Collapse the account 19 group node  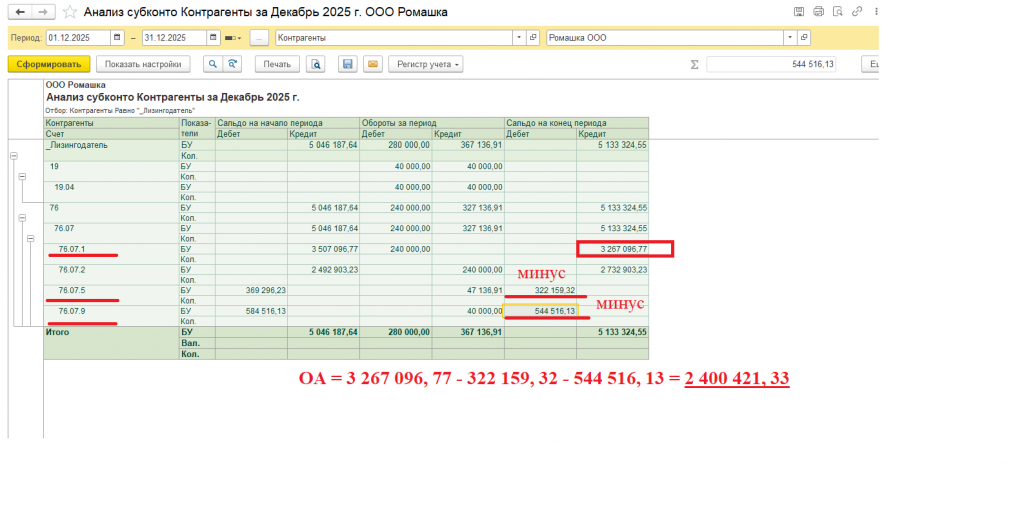[22, 177]
